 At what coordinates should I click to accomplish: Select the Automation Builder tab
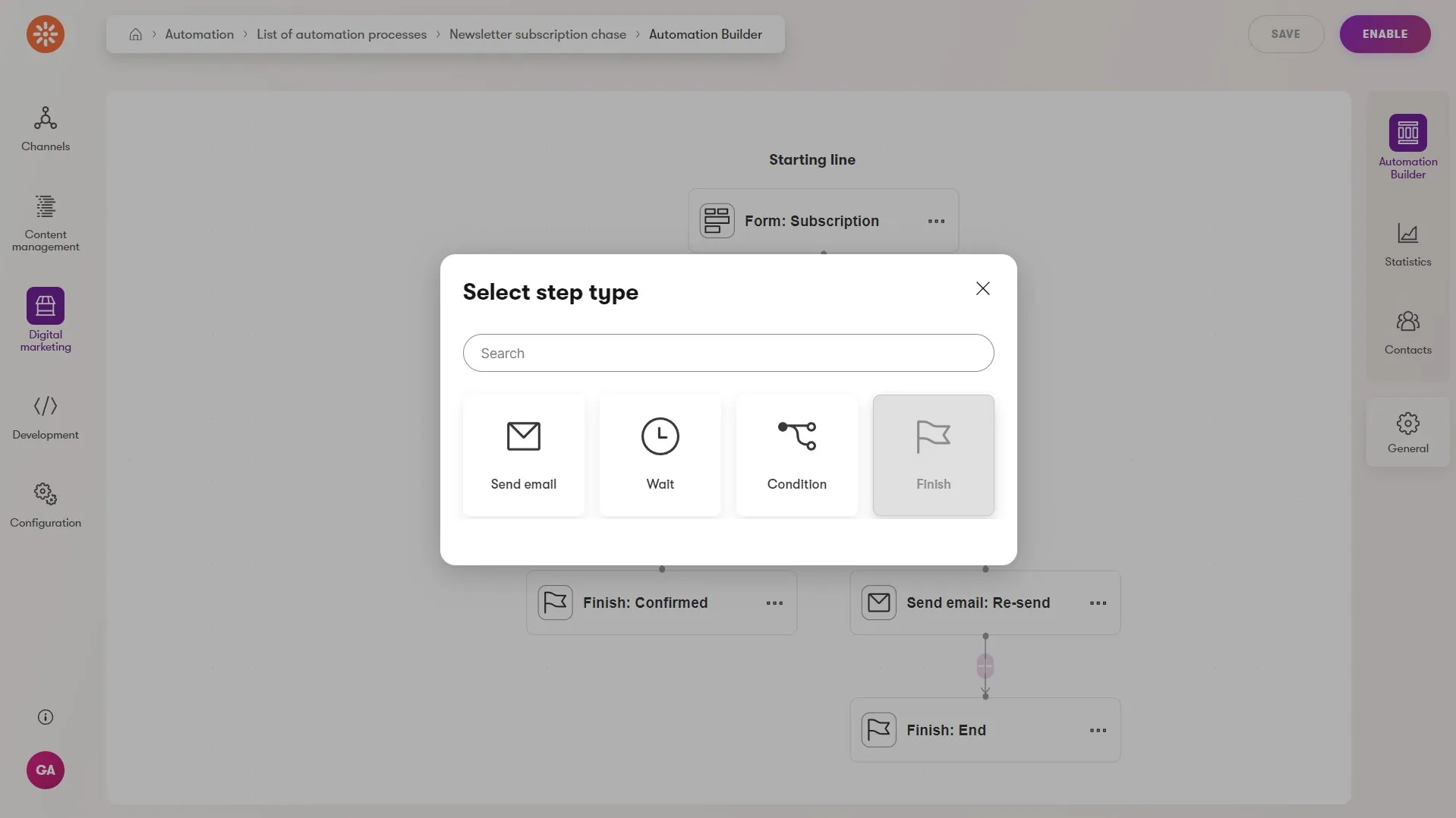click(x=1407, y=147)
